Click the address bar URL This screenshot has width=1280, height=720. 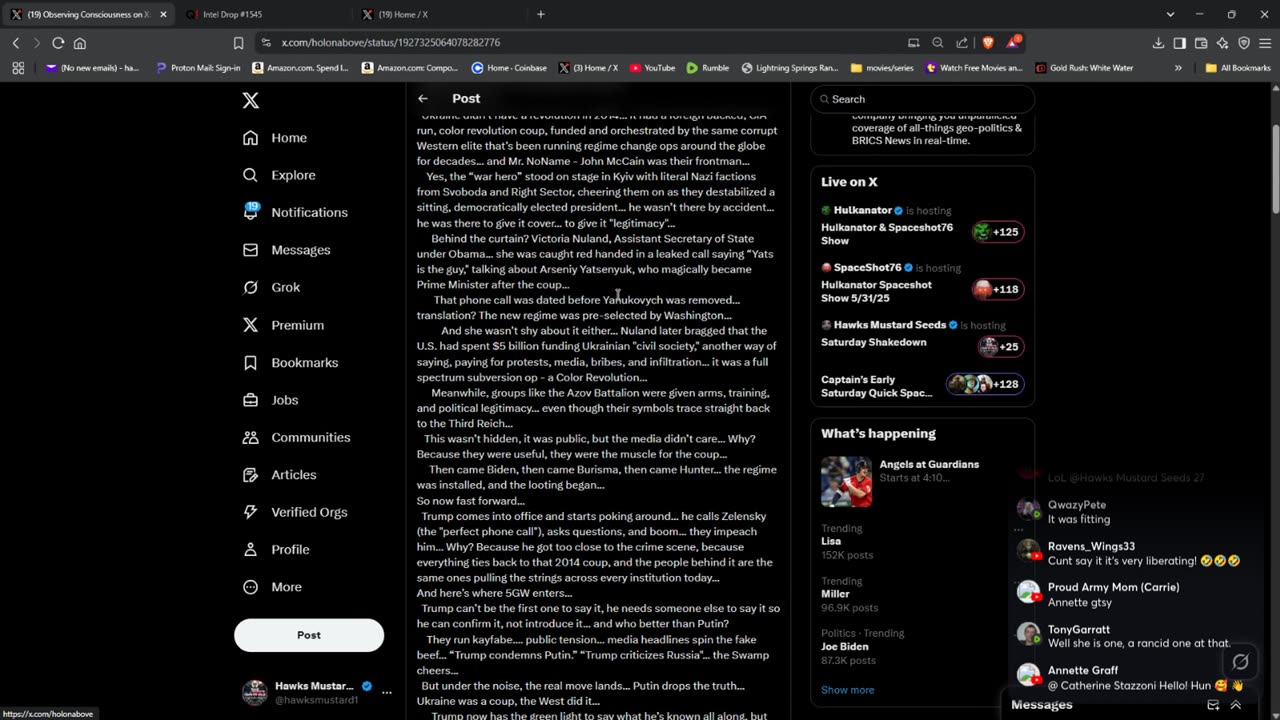coord(391,43)
